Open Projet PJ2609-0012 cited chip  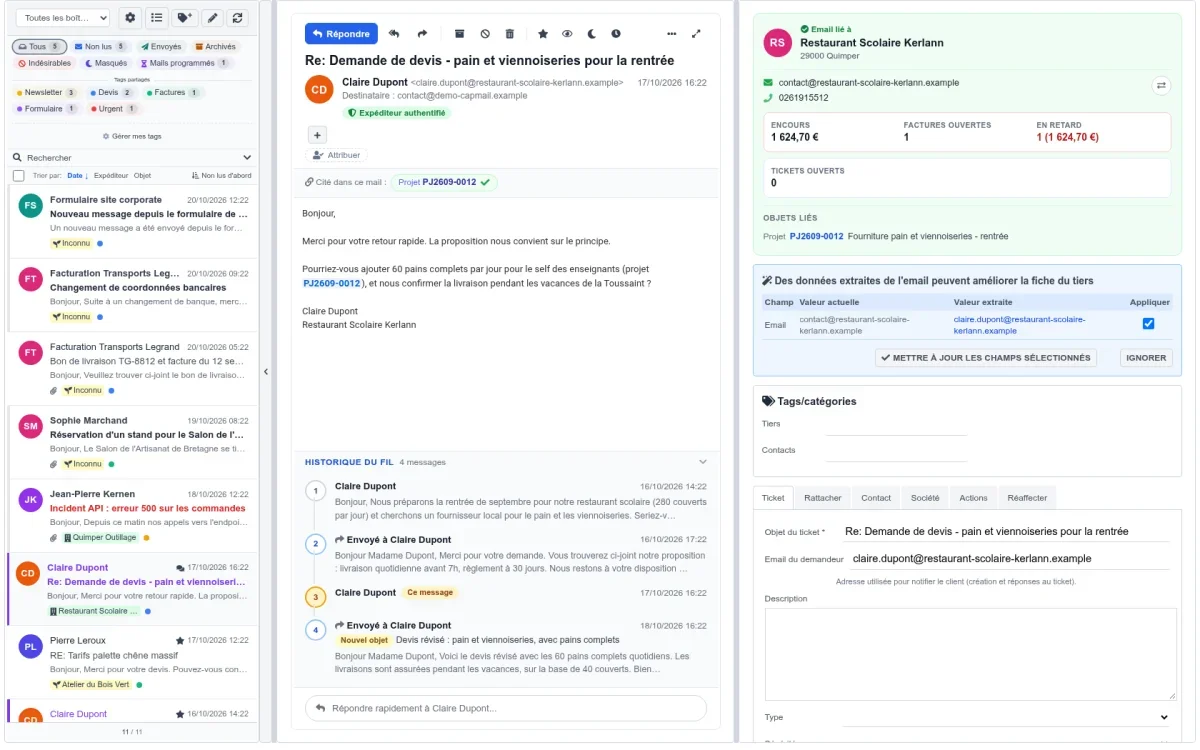[x=443, y=182]
